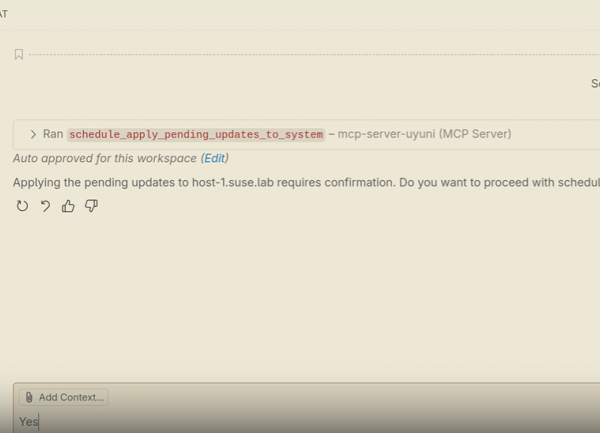
Task: Click the paperclip icon in Add Context
Action: pyautogui.click(x=29, y=397)
